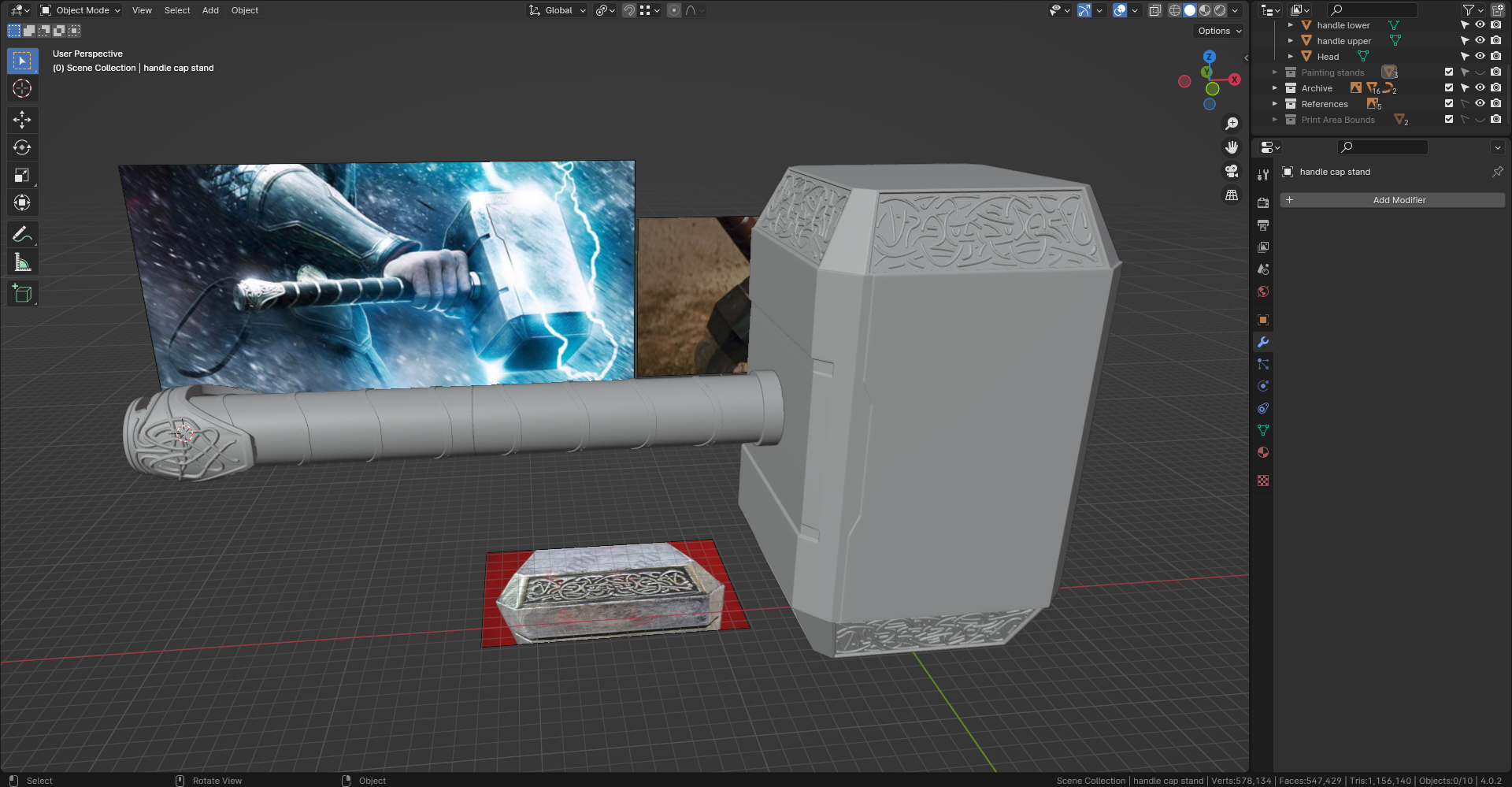Hide the Head object in viewport
1512x787 pixels.
pyautogui.click(x=1480, y=56)
